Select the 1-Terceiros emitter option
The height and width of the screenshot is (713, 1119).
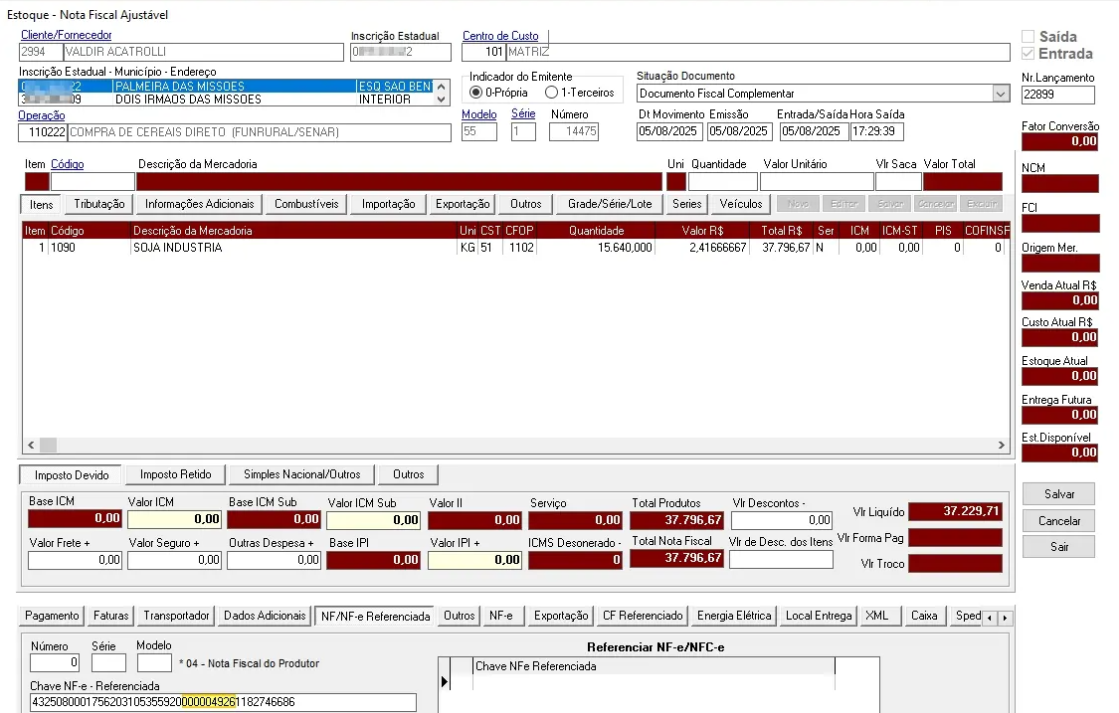(x=579, y=93)
